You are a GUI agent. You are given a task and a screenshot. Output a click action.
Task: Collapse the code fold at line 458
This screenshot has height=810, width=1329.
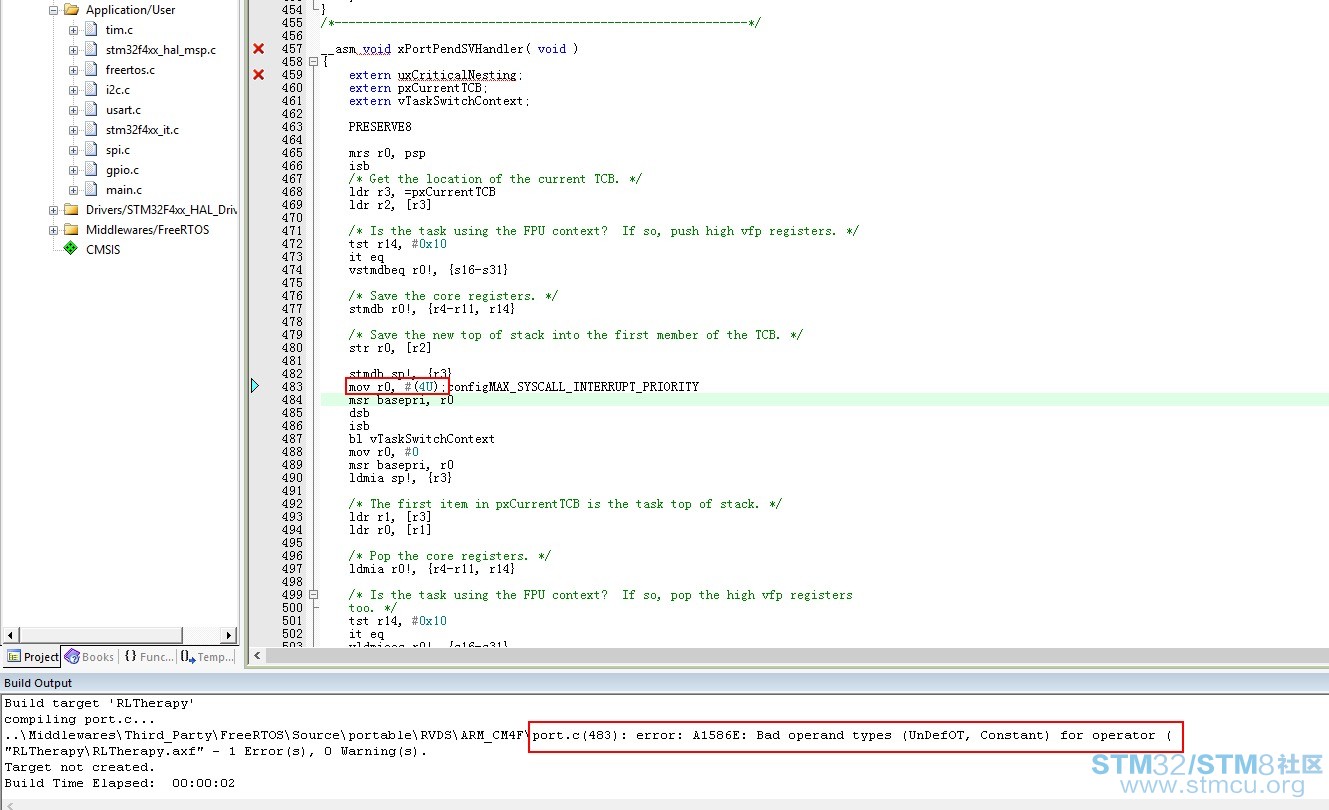click(x=313, y=62)
